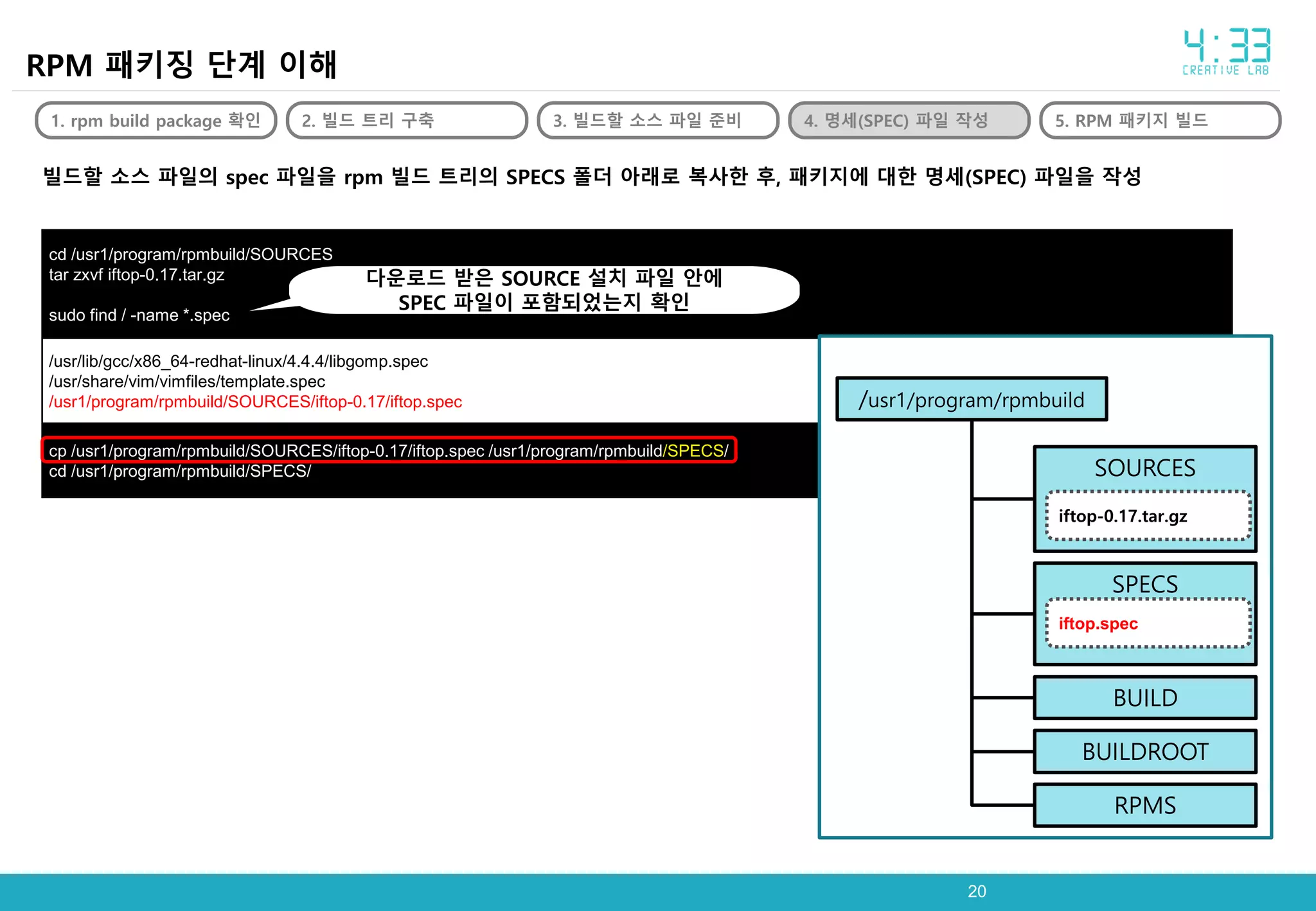Click page number 20 in footer
Image resolution: width=1316 pixels, height=911 pixels.
coord(977,891)
